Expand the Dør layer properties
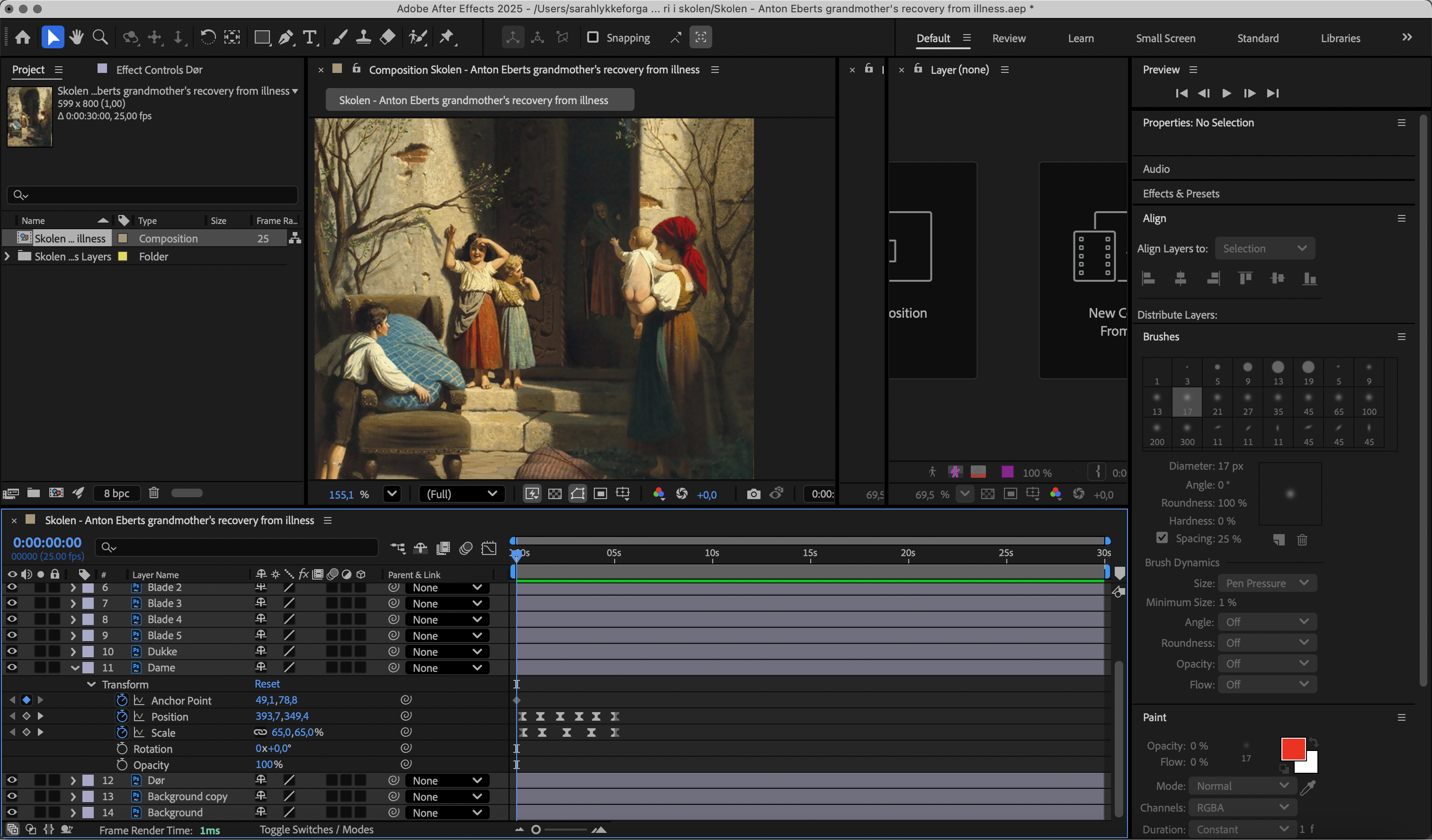The width and height of the screenshot is (1432, 840). pyautogui.click(x=73, y=780)
